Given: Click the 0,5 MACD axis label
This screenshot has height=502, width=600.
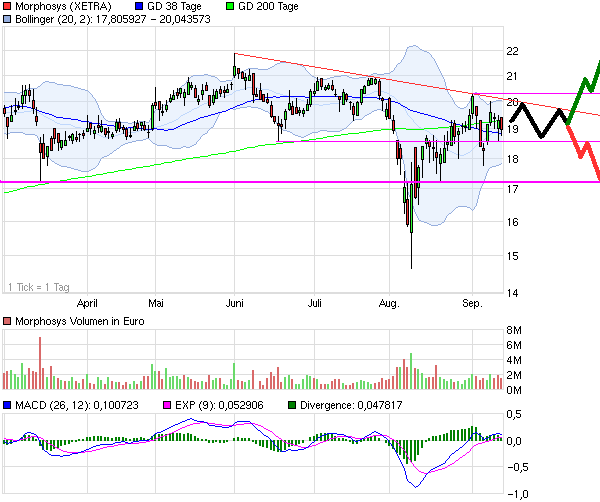Looking at the screenshot, I should tap(514, 414).
